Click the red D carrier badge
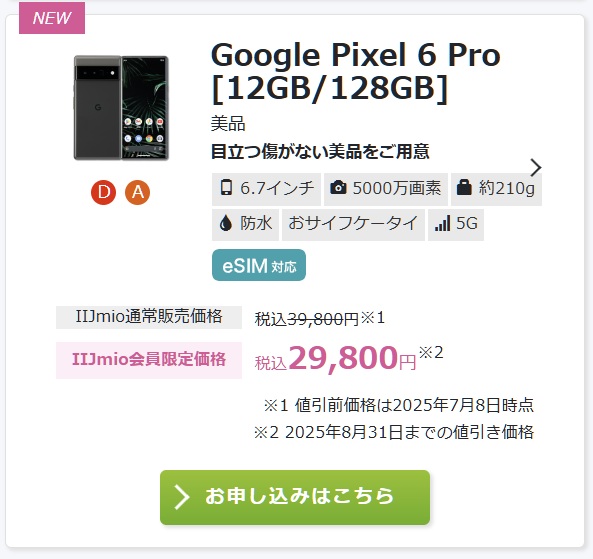Image resolution: width=593 pixels, height=559 pixels. click(x=103, y=193)
